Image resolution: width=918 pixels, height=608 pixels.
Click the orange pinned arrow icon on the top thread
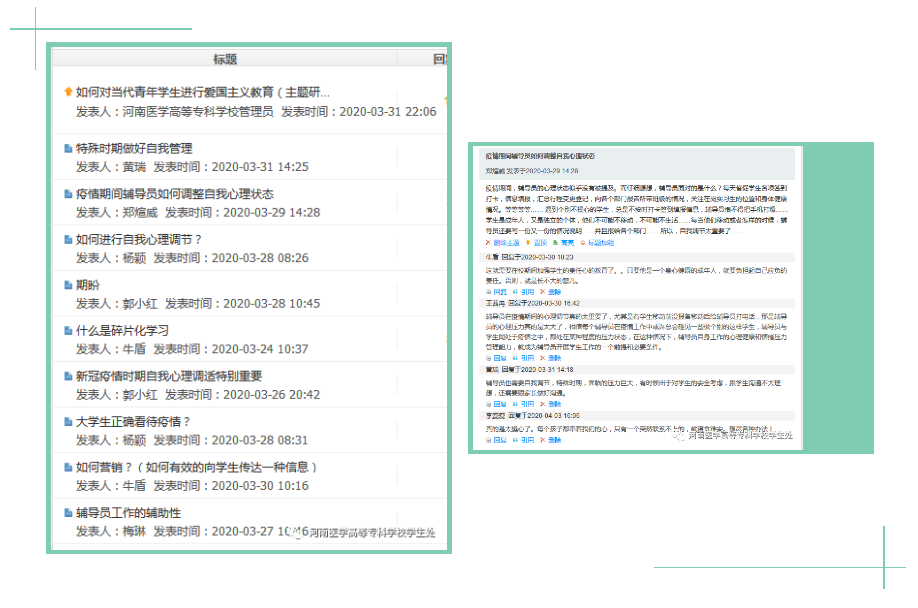click(x=68, y=92)
